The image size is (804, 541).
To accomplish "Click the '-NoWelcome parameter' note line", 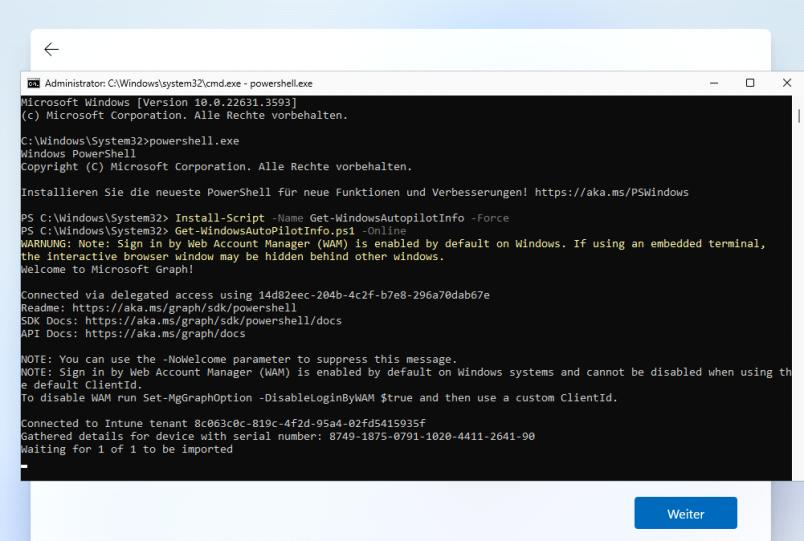I will (x=238, y=359).
